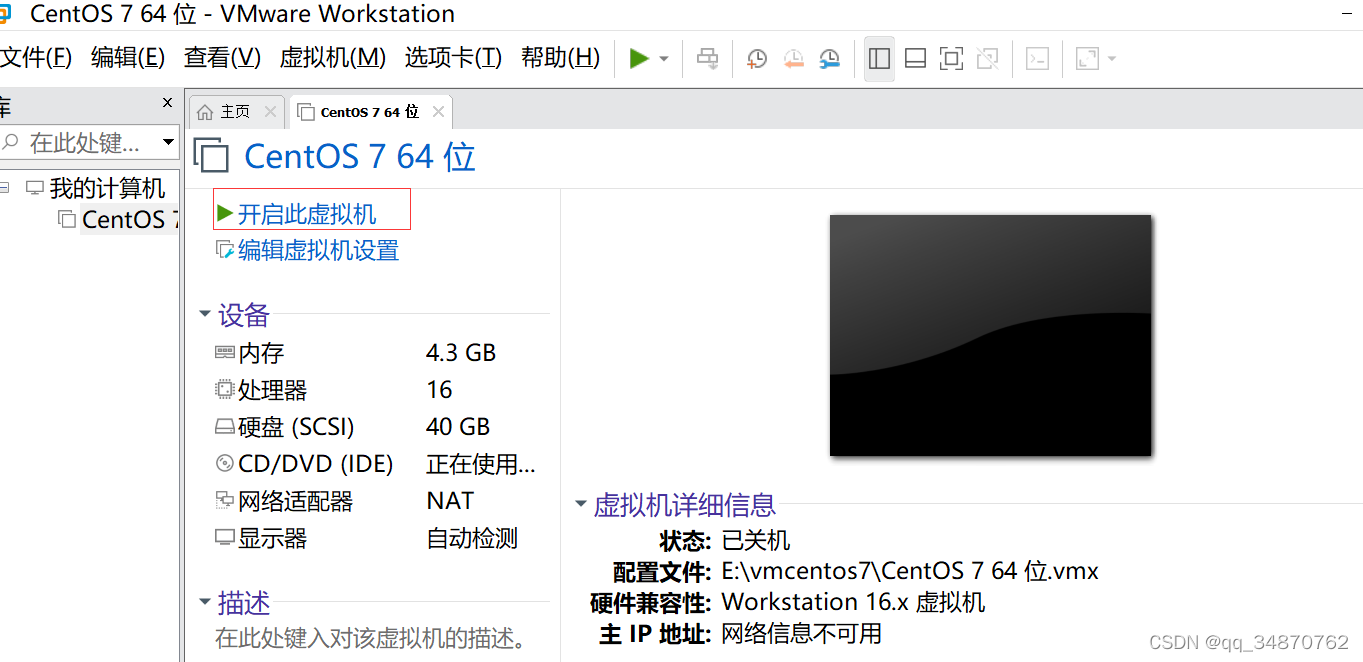Collapse the 设备 section
The image size is (1363, 662).
[205, 315]
